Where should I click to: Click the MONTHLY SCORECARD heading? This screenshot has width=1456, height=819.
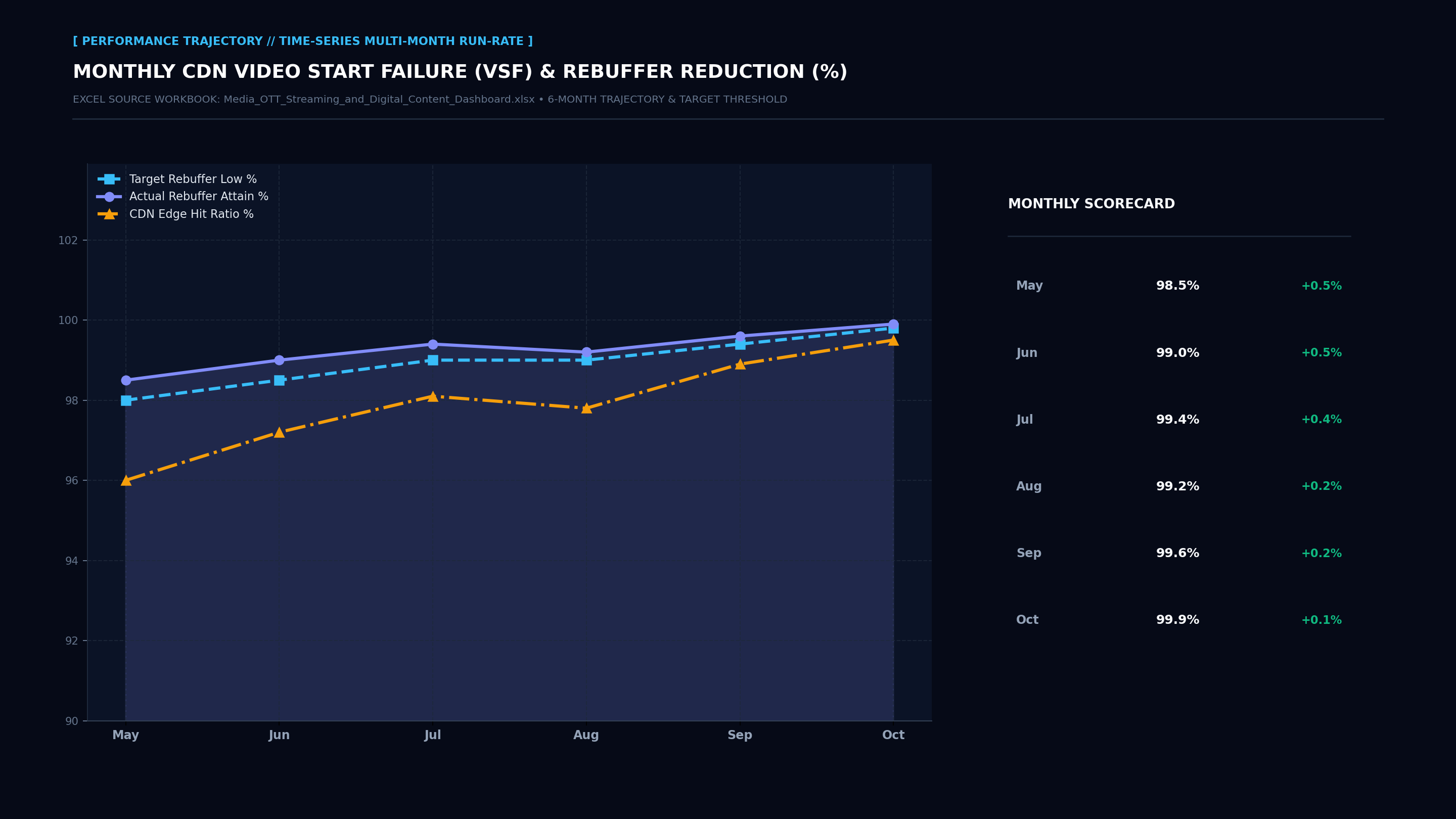[x=1091, y=204]
